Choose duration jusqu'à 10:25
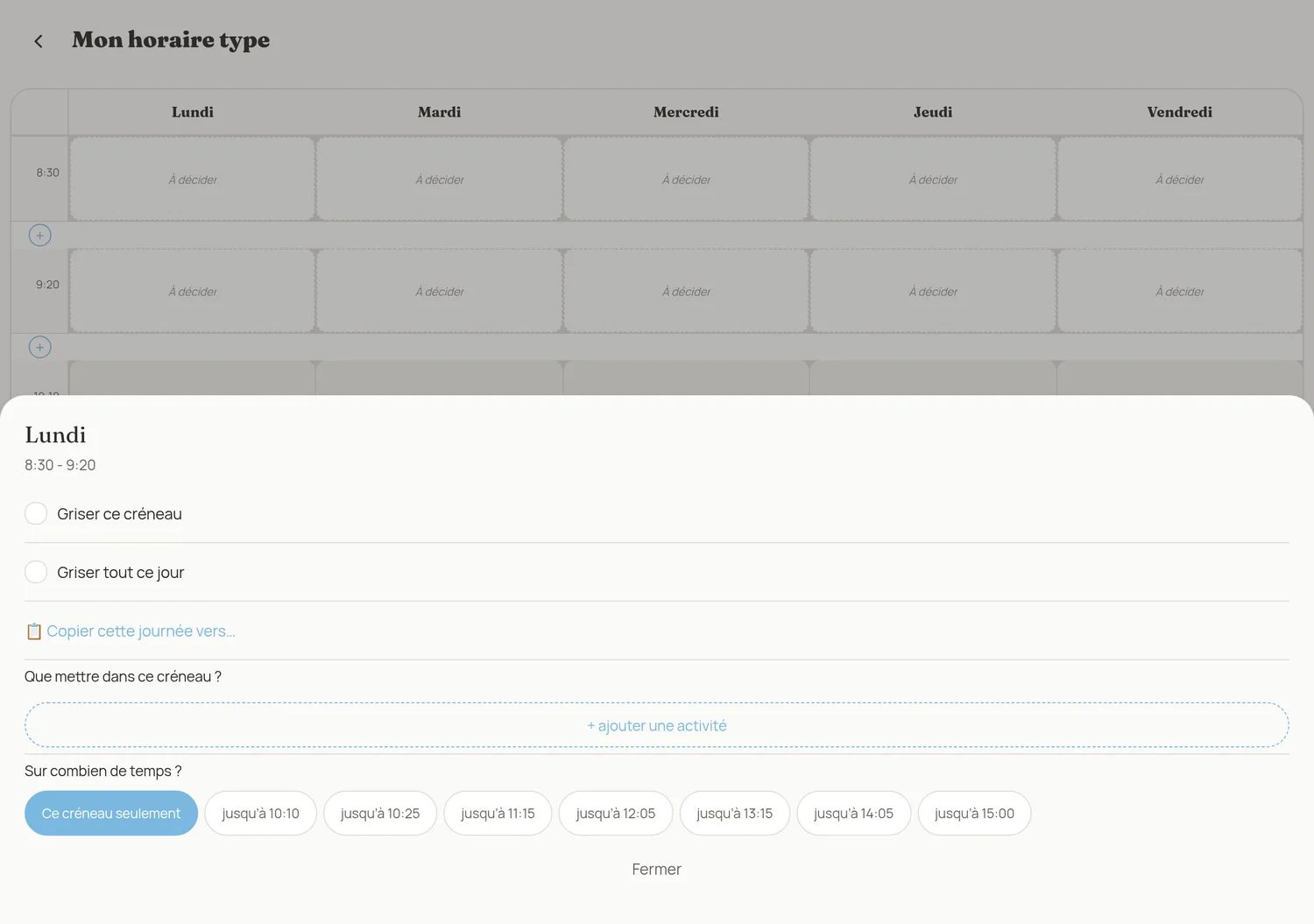Screen dimensions: 1314x924 380,813
